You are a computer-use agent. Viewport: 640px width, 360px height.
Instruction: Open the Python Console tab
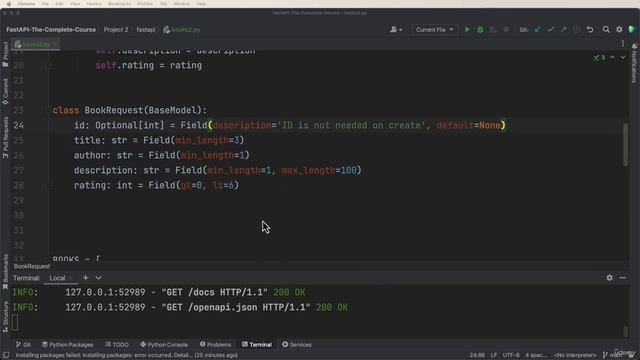164,345
